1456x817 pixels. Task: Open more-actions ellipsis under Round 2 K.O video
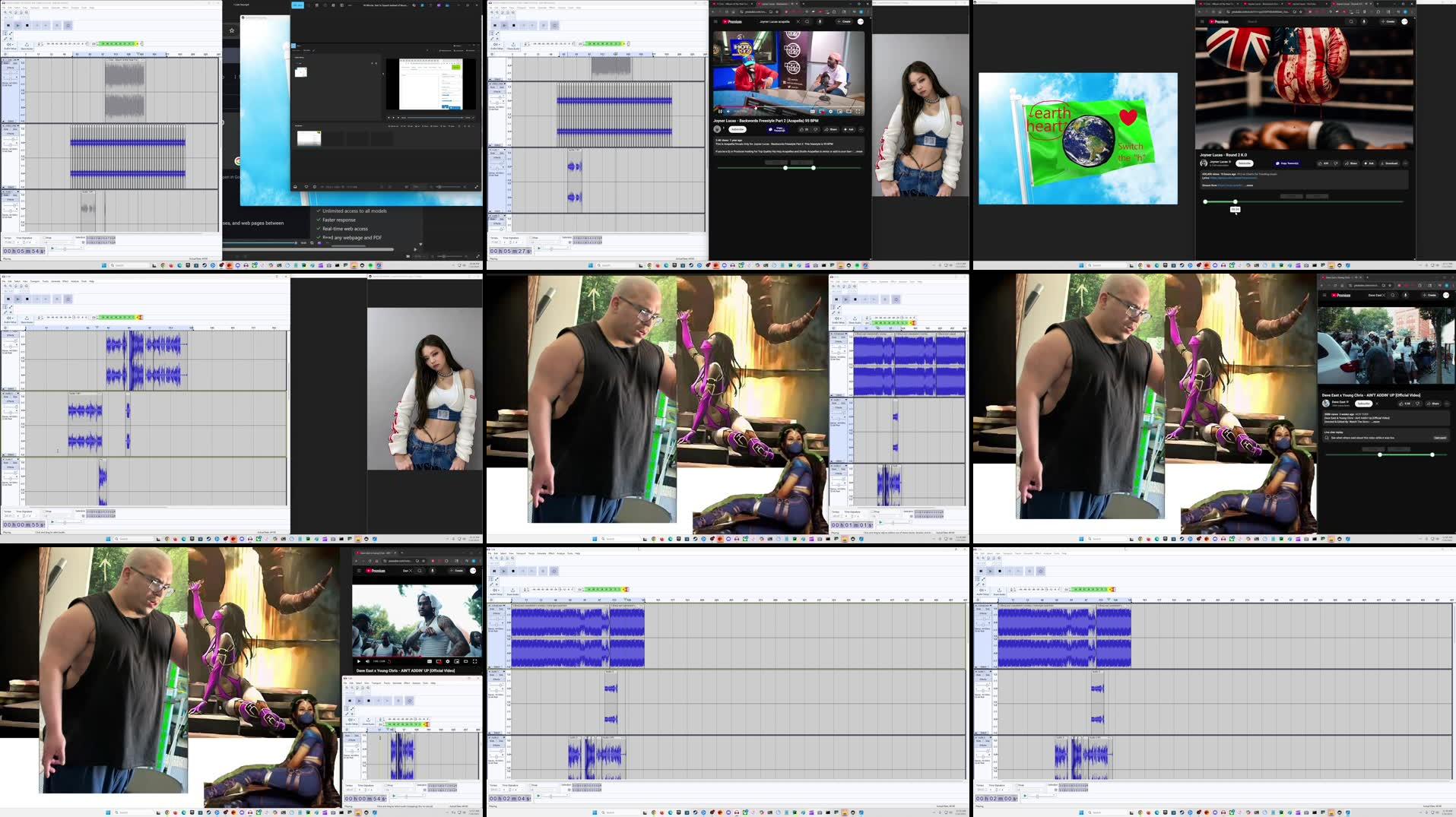1405,163
